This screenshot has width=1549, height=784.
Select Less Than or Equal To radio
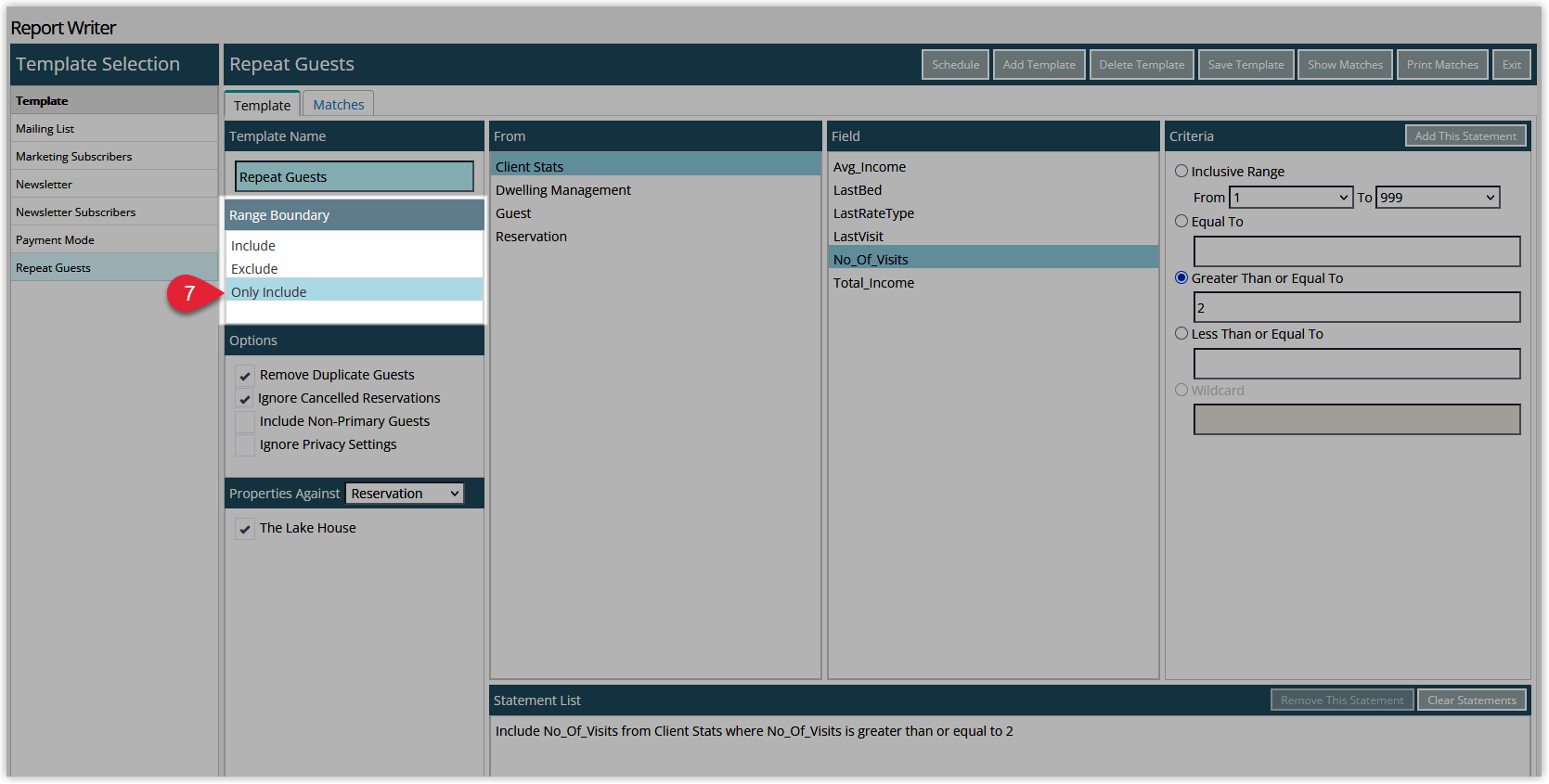pos(1181,334)
